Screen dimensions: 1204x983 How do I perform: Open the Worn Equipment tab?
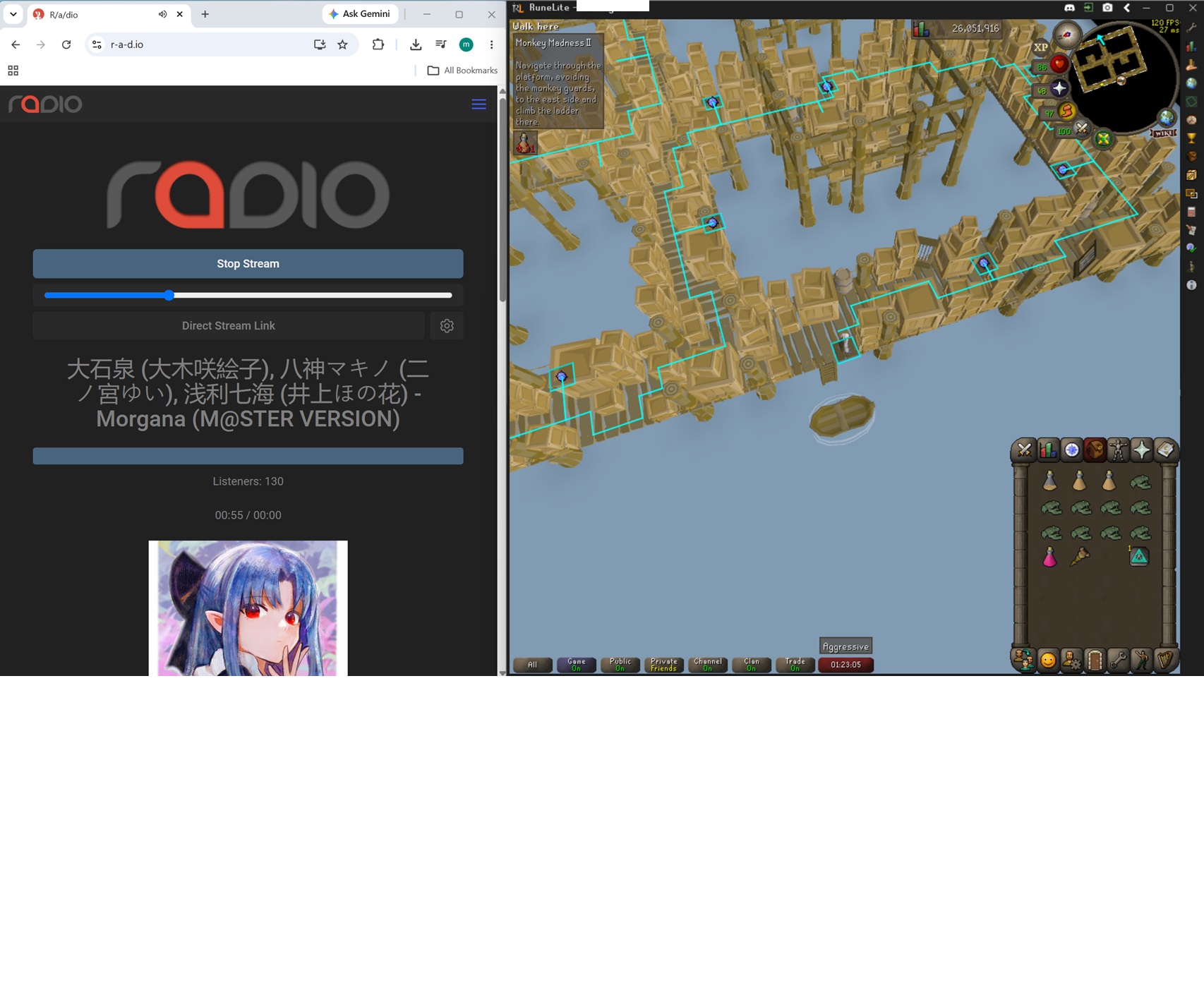pyautogui.click(x=1118, y=450)
